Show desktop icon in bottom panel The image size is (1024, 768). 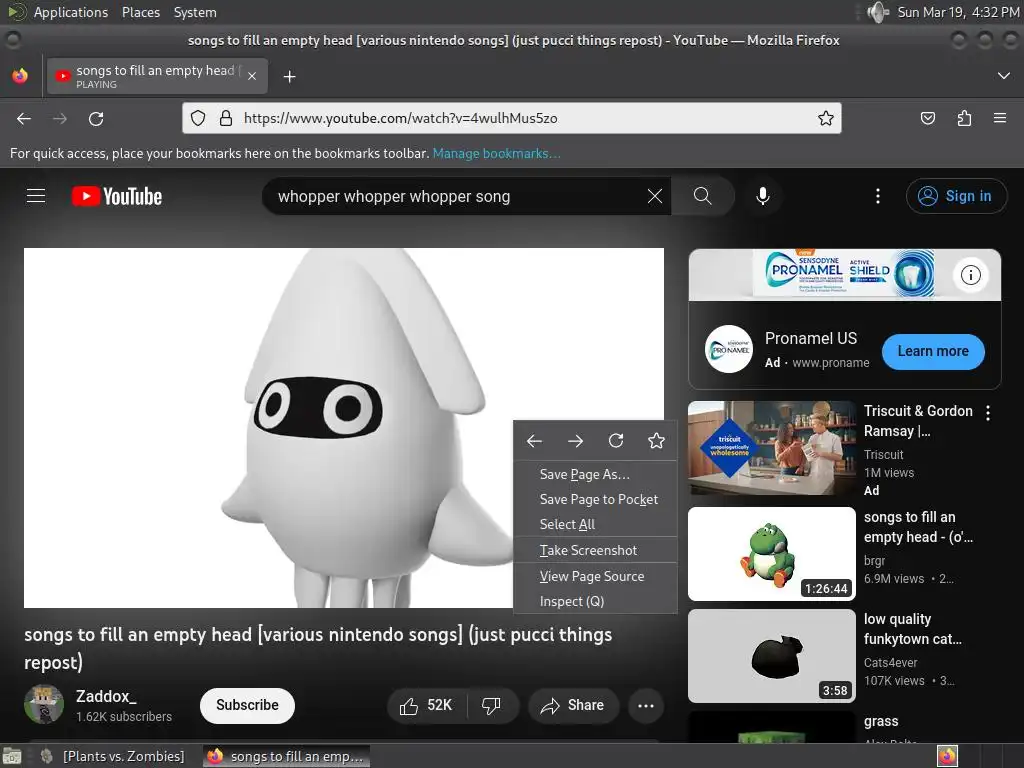[12, 756]
